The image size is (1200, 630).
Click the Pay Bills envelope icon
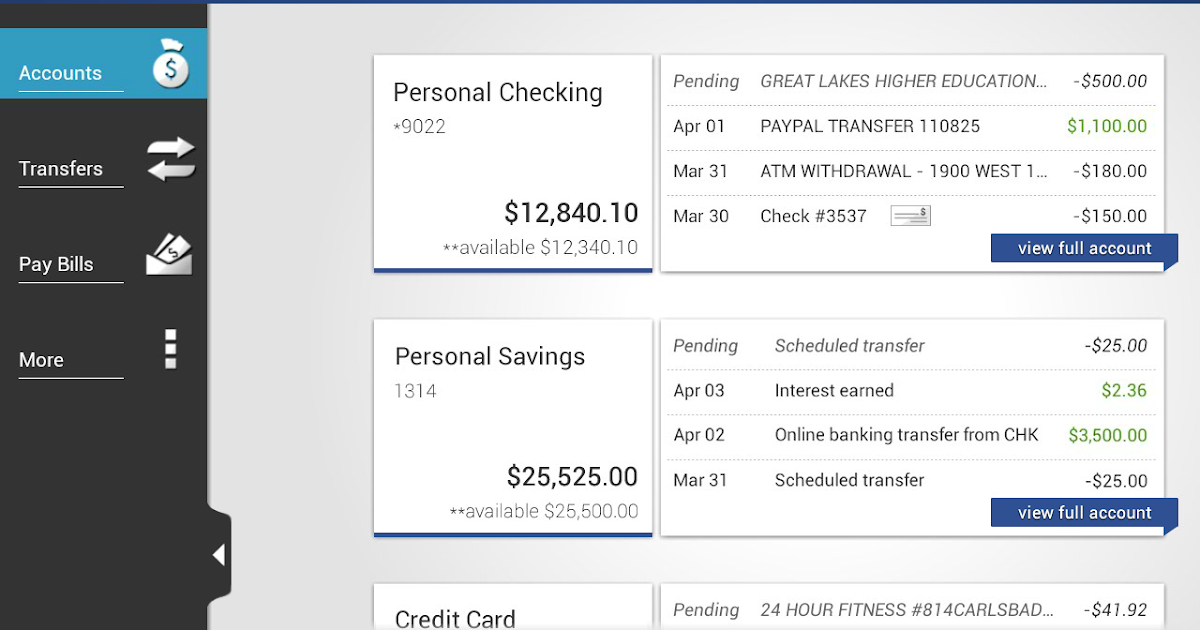point(169,255)
